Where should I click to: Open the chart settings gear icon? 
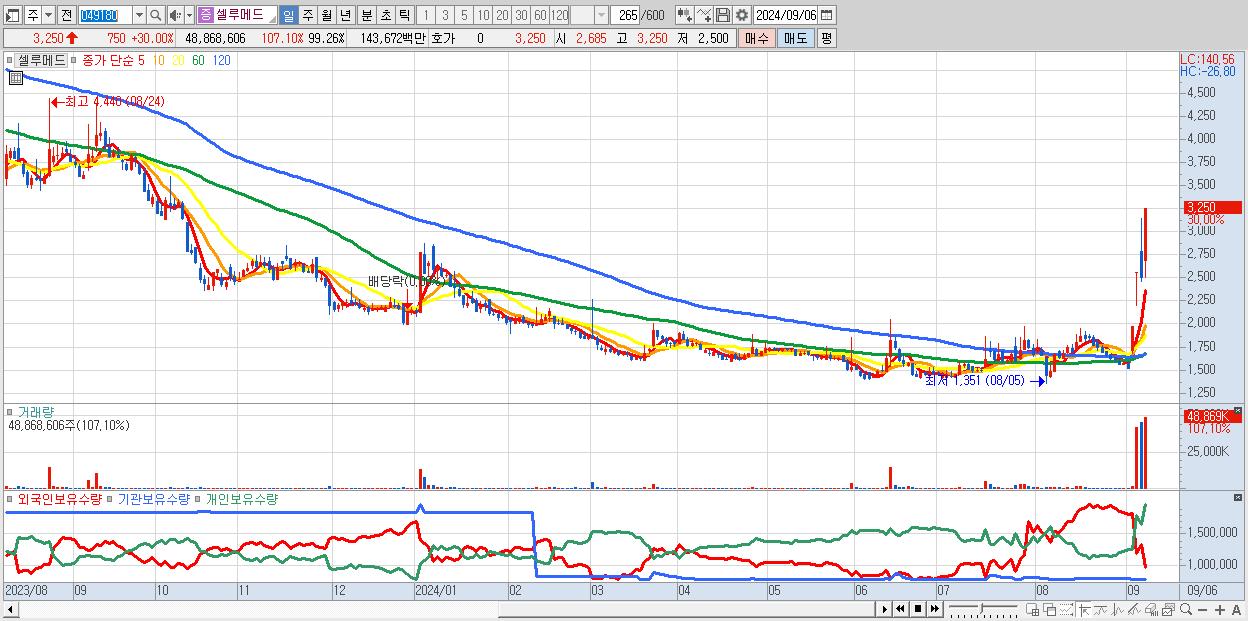742,16
